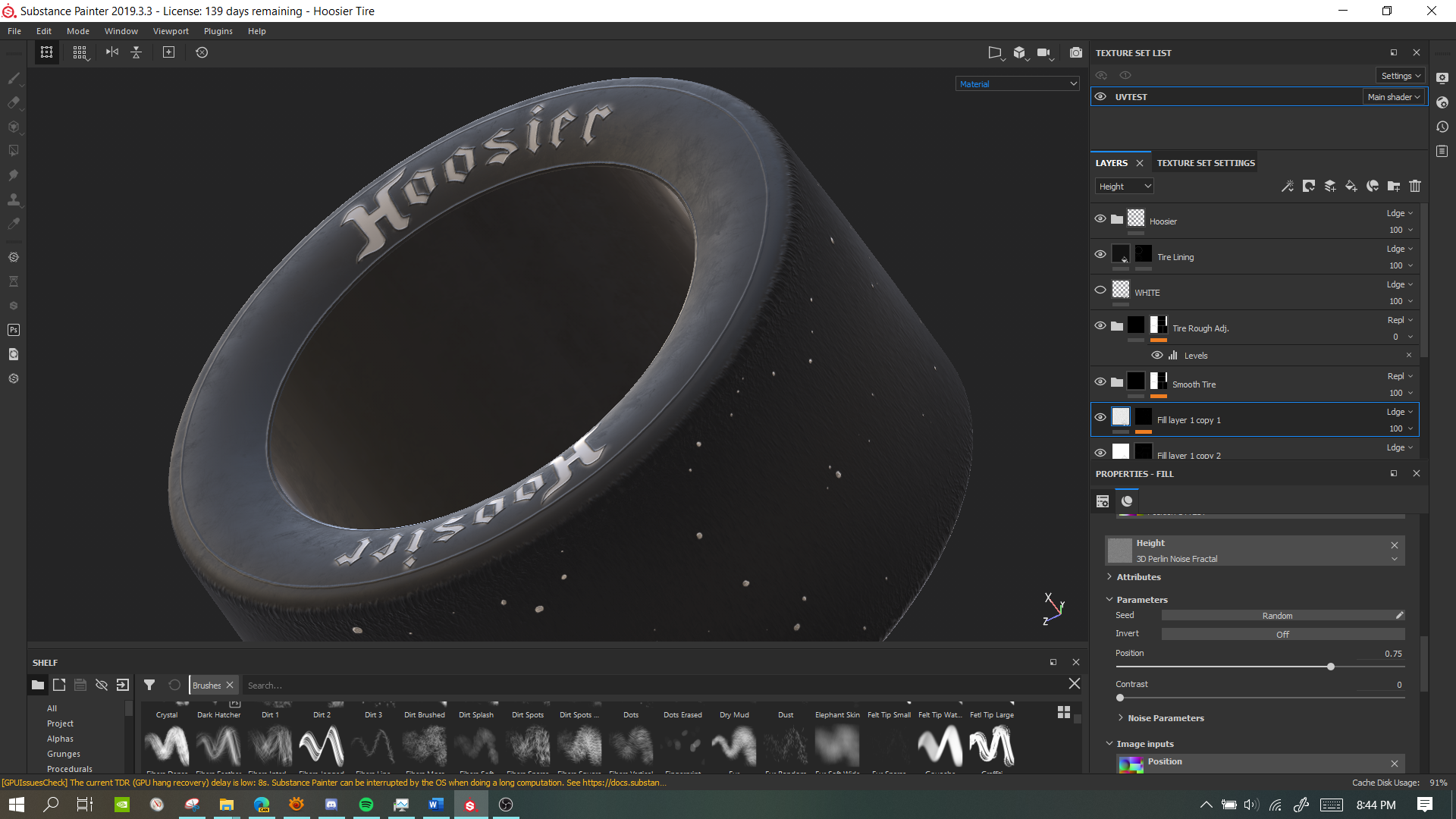Hide the Hoosier layer folder

[1100, 218]
